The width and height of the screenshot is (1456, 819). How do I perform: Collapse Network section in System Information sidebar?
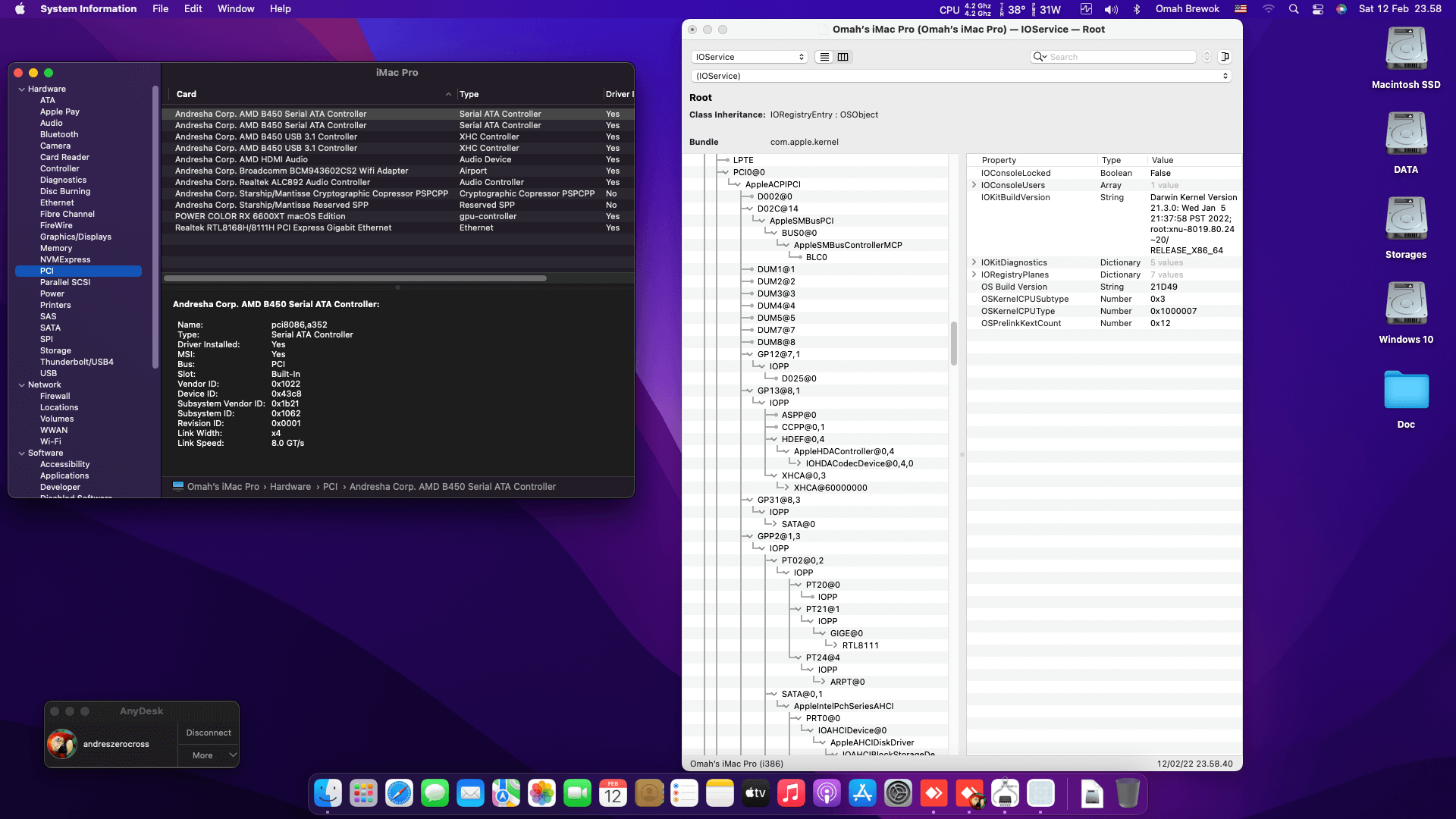coord(21,385)
